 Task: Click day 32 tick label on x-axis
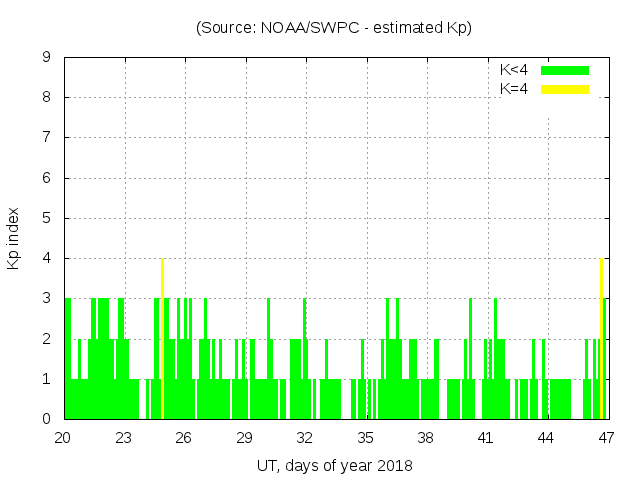(x=305, y=438)
